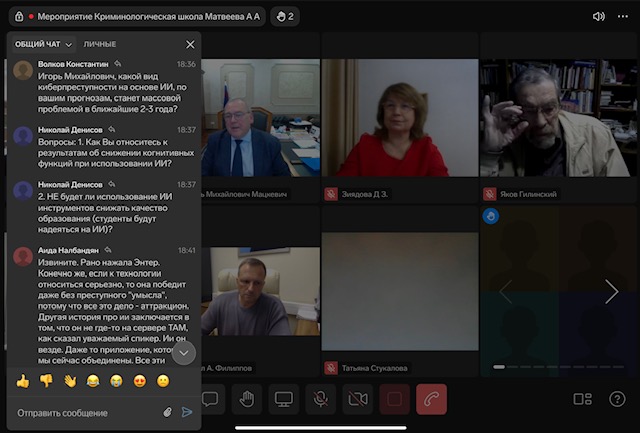Send the chat message with arrow icon
The width and height of the screenshot is (640, 433).
[x=187, y=411]
